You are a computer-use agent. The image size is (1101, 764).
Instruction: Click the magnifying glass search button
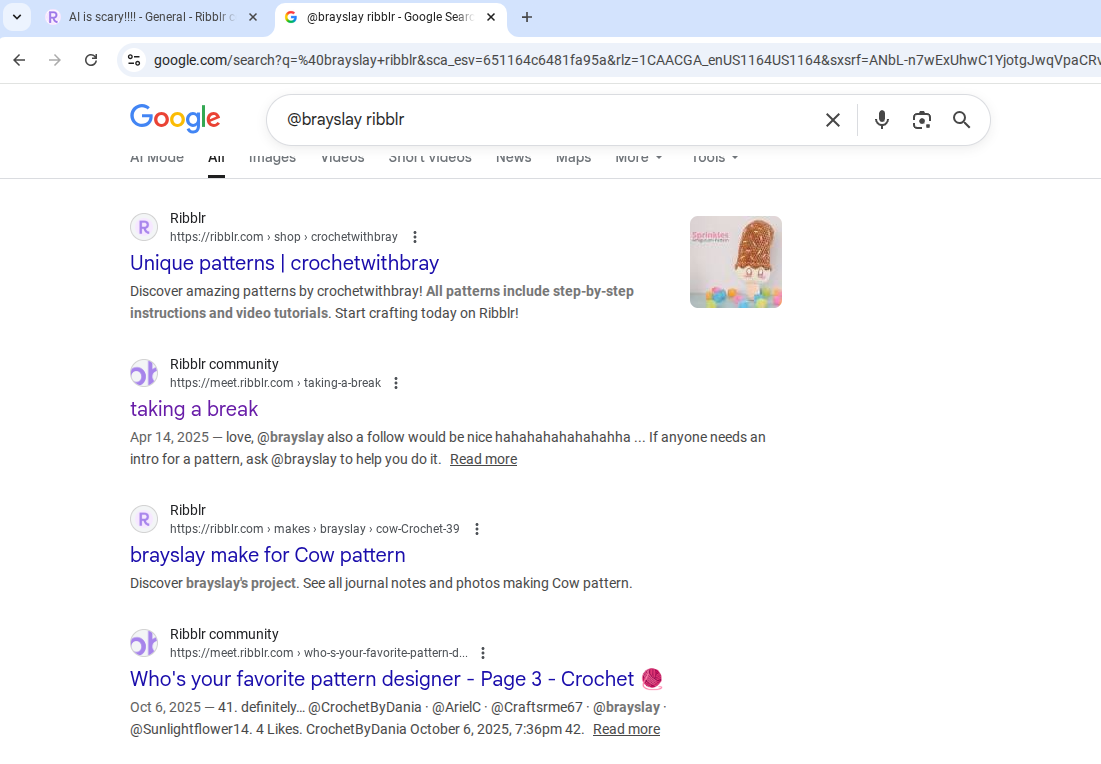pos(961,120)
